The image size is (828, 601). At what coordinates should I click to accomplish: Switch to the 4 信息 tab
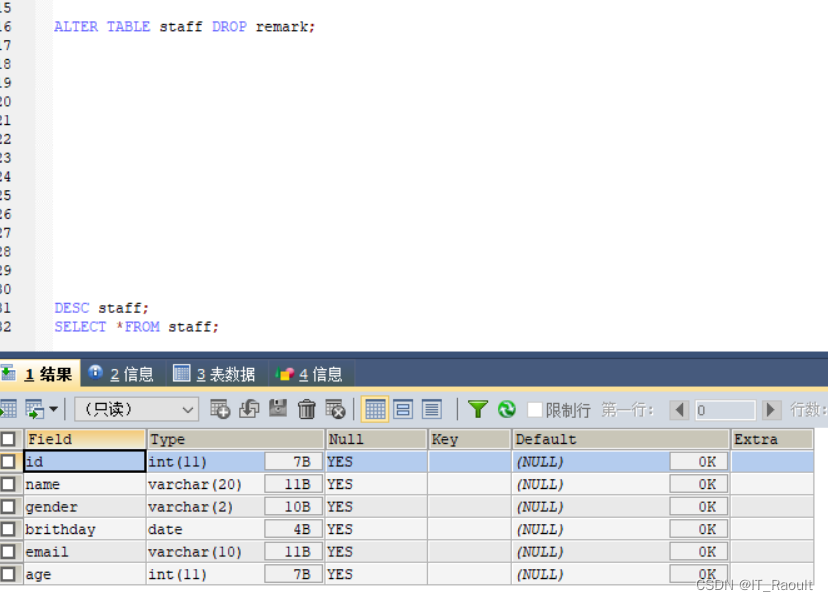310,374
